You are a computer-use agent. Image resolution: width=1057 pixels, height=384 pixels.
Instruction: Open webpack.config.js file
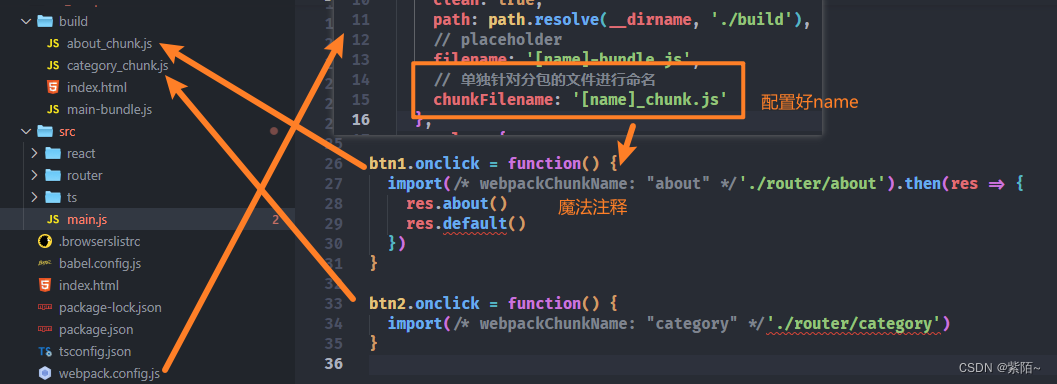[x=109, y=373]
